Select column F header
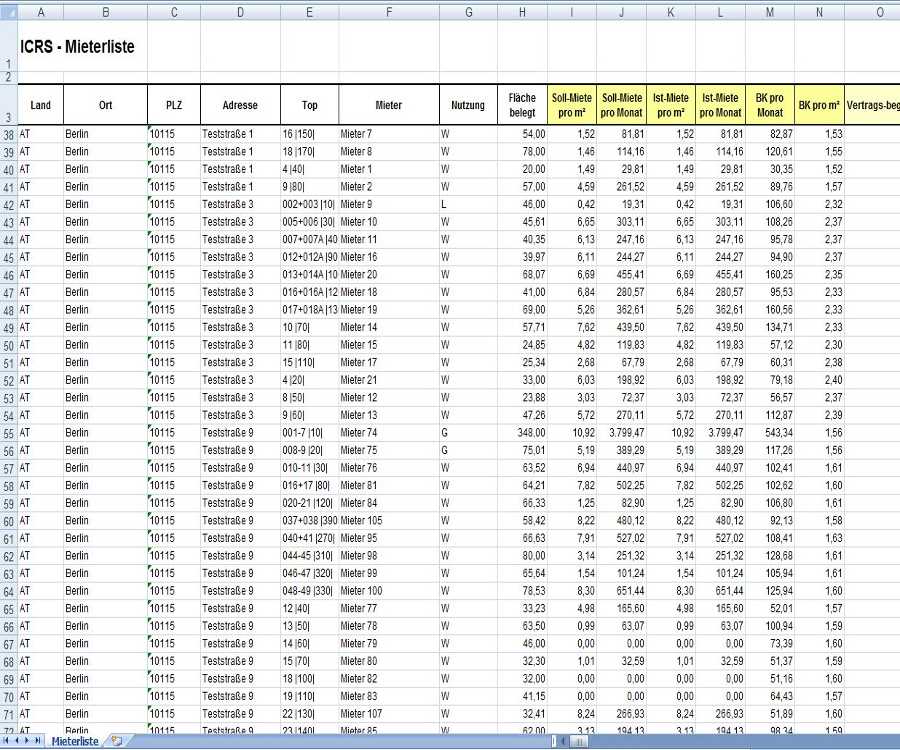 point(389,12)
